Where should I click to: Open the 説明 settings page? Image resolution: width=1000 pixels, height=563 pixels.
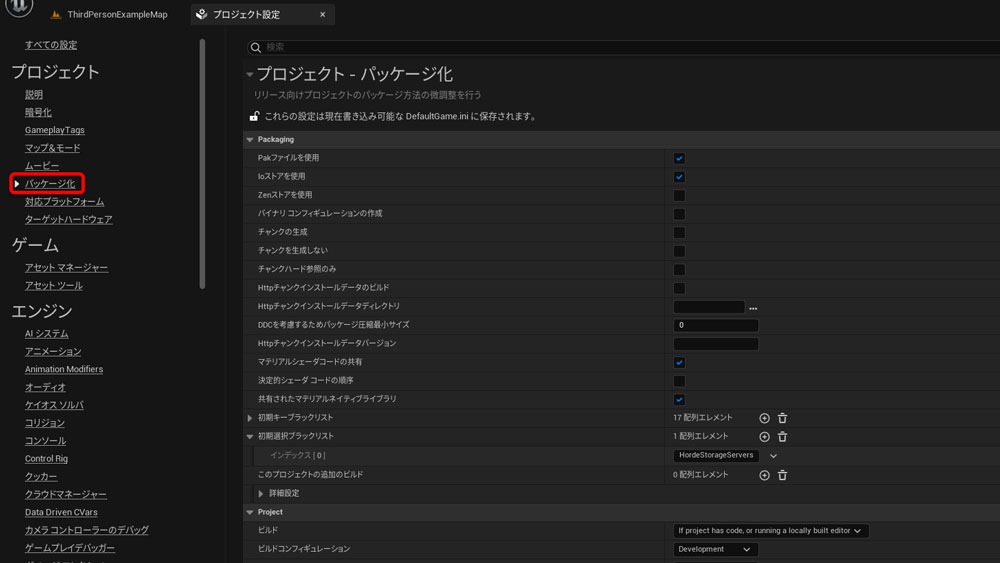coord(34,94)
